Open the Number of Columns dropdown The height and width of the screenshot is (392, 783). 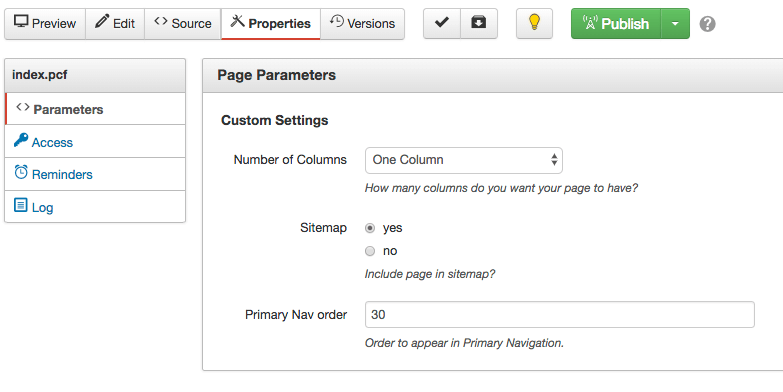point(464,160)
